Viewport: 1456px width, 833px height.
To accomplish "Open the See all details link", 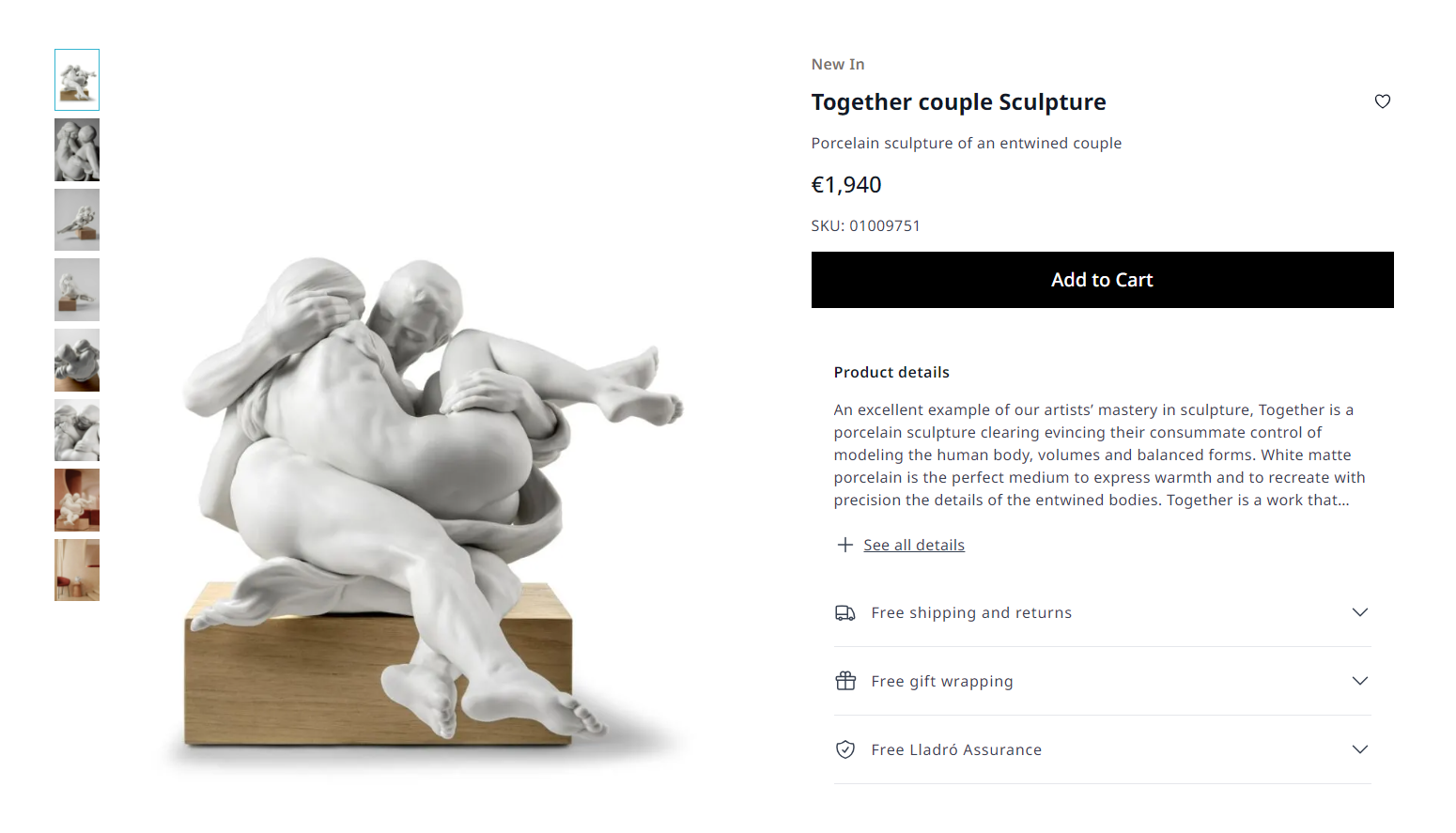I will tap(914, 546).
